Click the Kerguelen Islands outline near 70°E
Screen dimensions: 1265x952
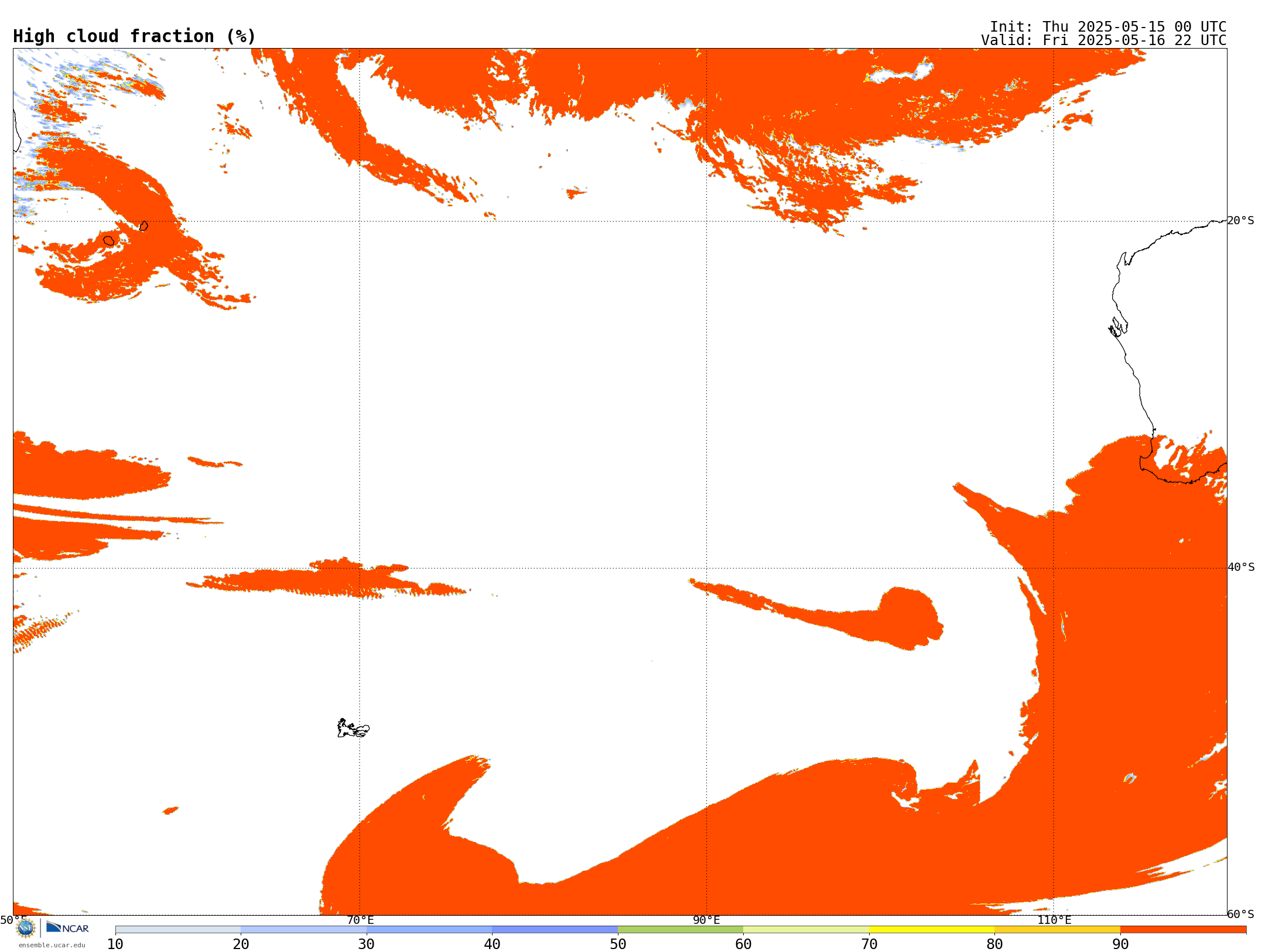tap(353, 728)
